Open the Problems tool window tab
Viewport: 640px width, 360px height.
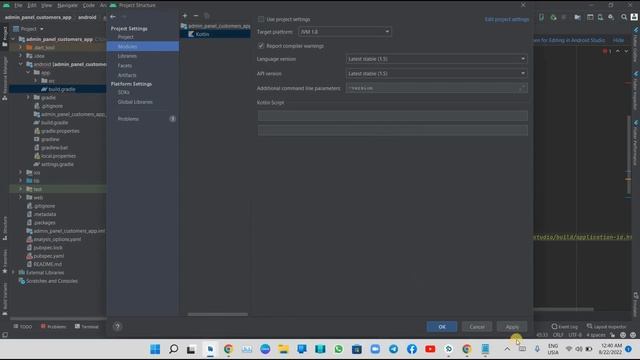tap(53, 327)
